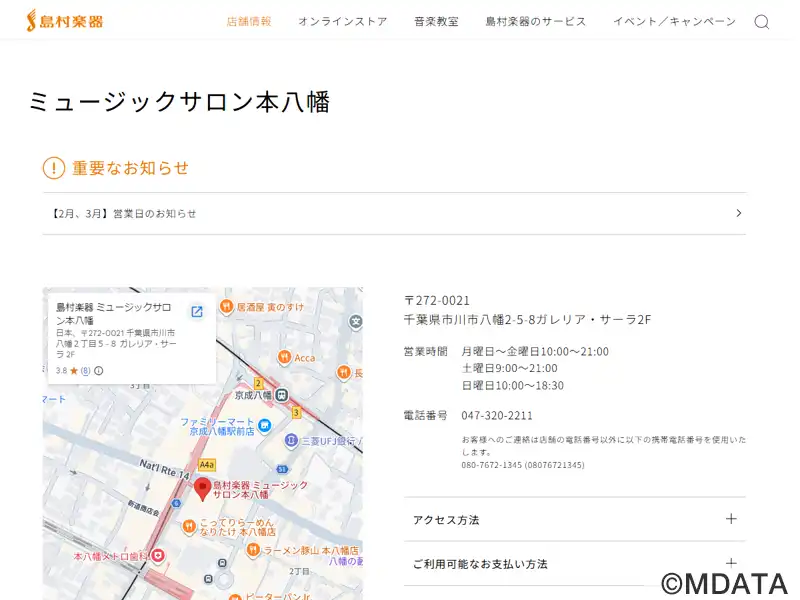Click the 本八幡メトロ歯科 map marker
800x600 pixels.
click(x=157, y=555)
